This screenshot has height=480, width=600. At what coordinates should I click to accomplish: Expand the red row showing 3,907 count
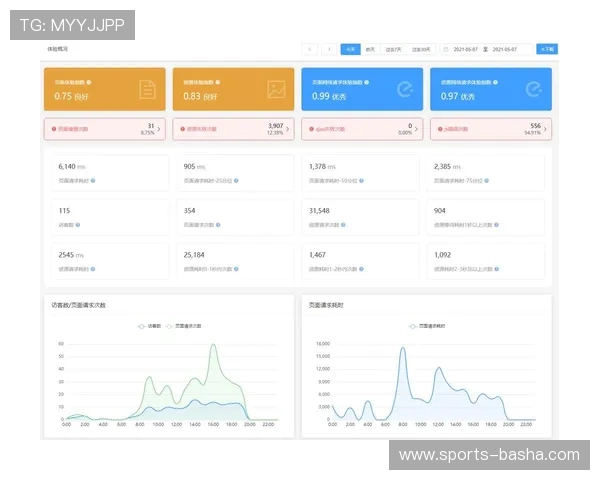[x=288, y=129]
